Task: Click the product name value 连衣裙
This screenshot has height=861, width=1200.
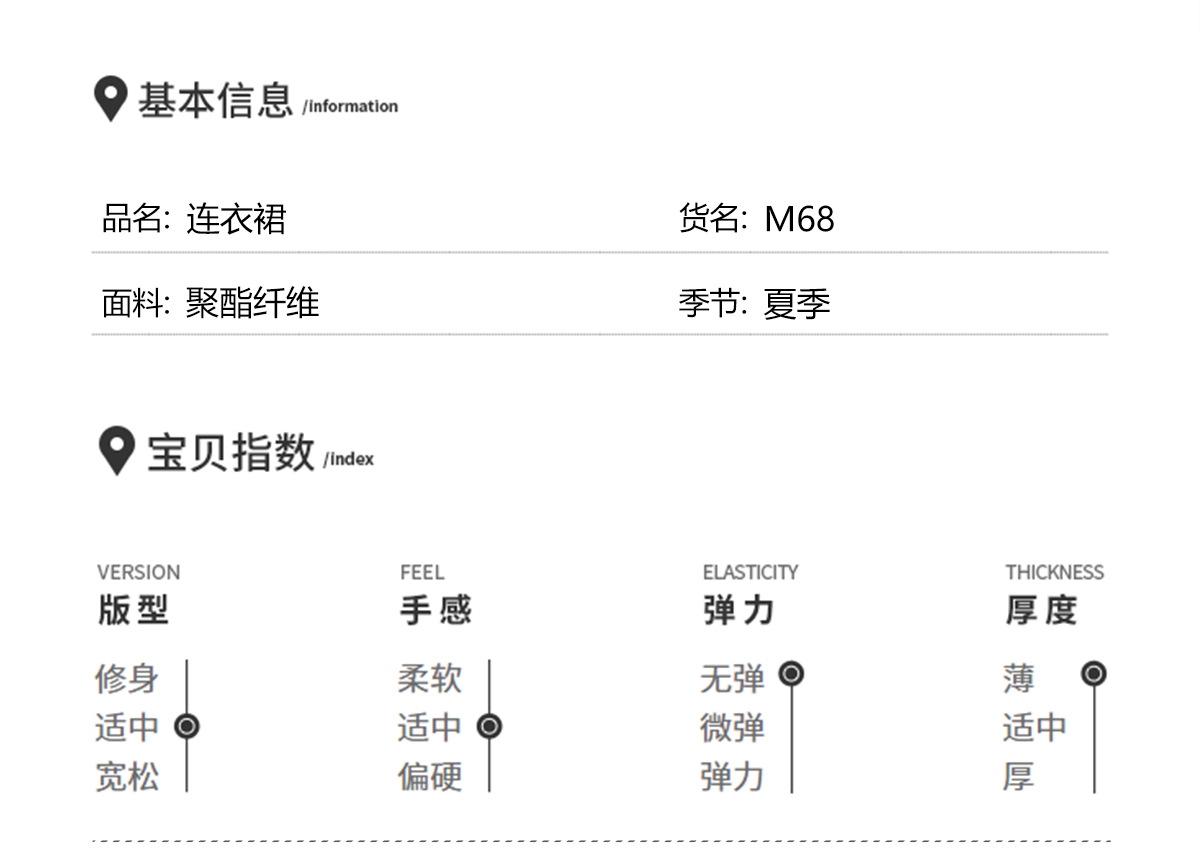Action: pos(236,219)
